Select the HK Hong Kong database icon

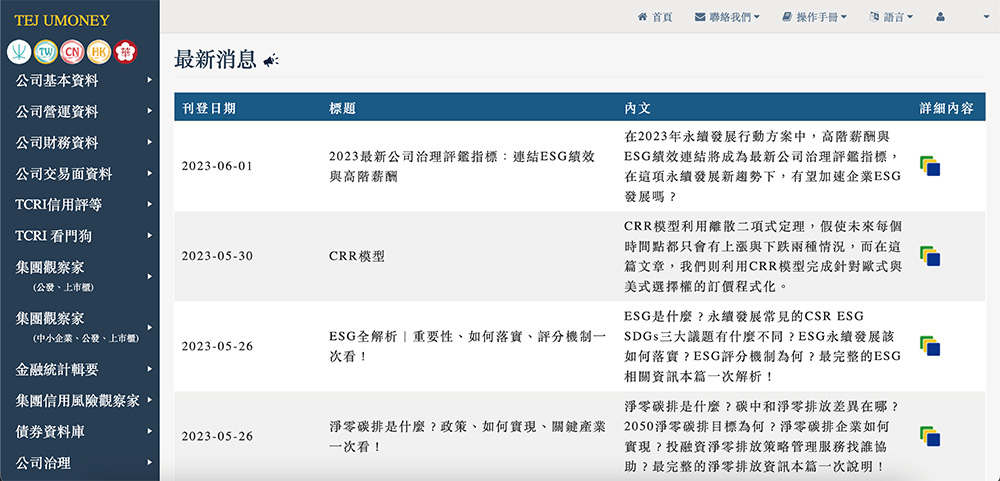(x=99, y=52)
